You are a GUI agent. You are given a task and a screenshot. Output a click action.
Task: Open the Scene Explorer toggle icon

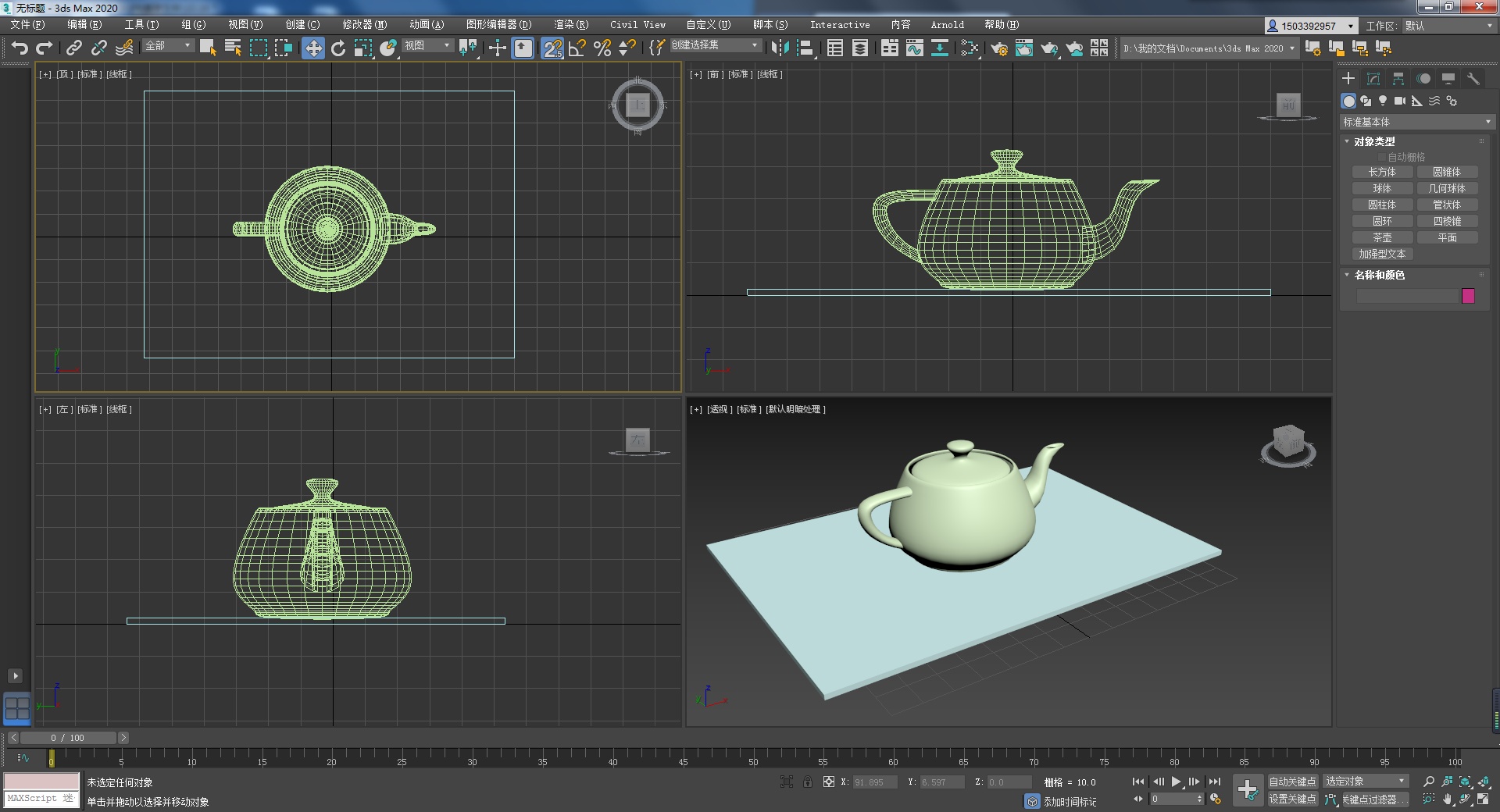(x=835, y=48)
